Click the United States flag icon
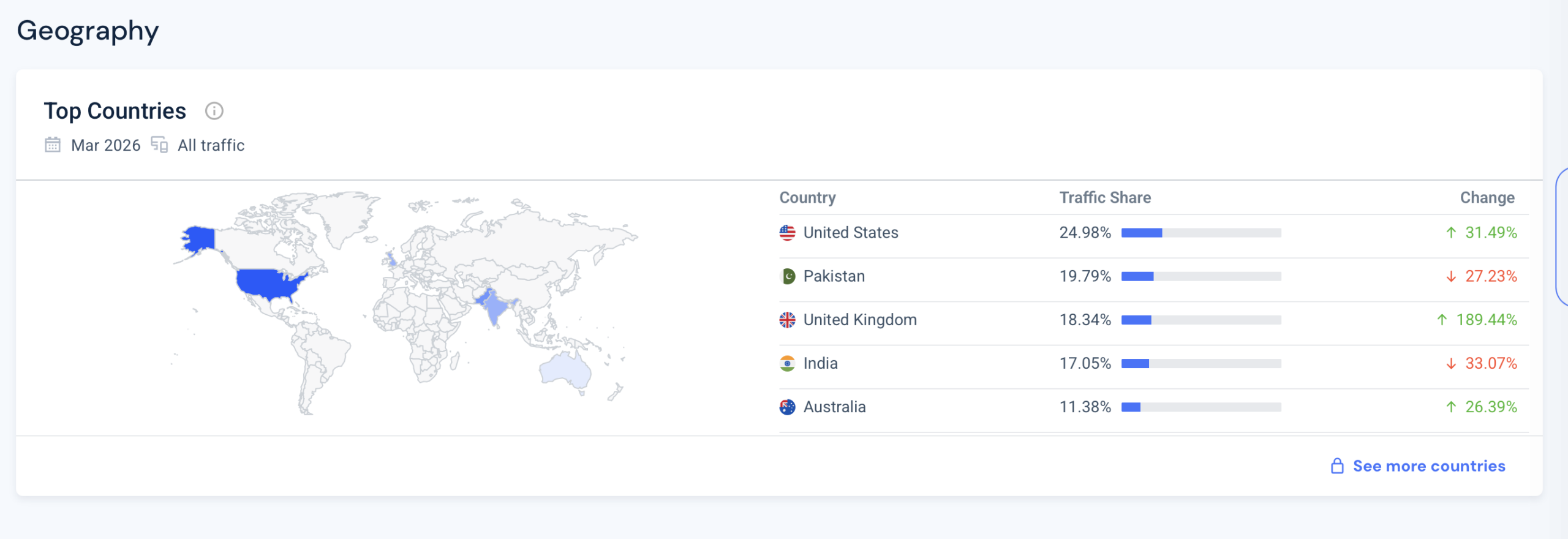 787,233
